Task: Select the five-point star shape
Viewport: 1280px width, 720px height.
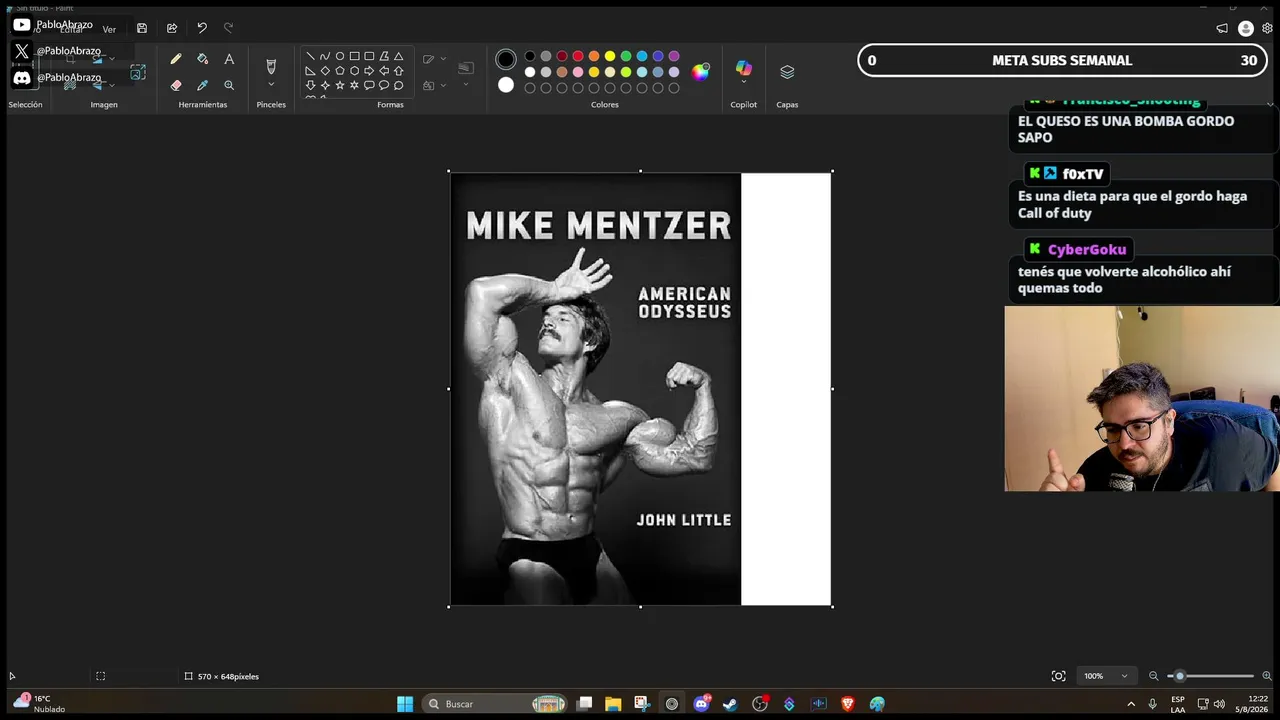Action: 340,85
